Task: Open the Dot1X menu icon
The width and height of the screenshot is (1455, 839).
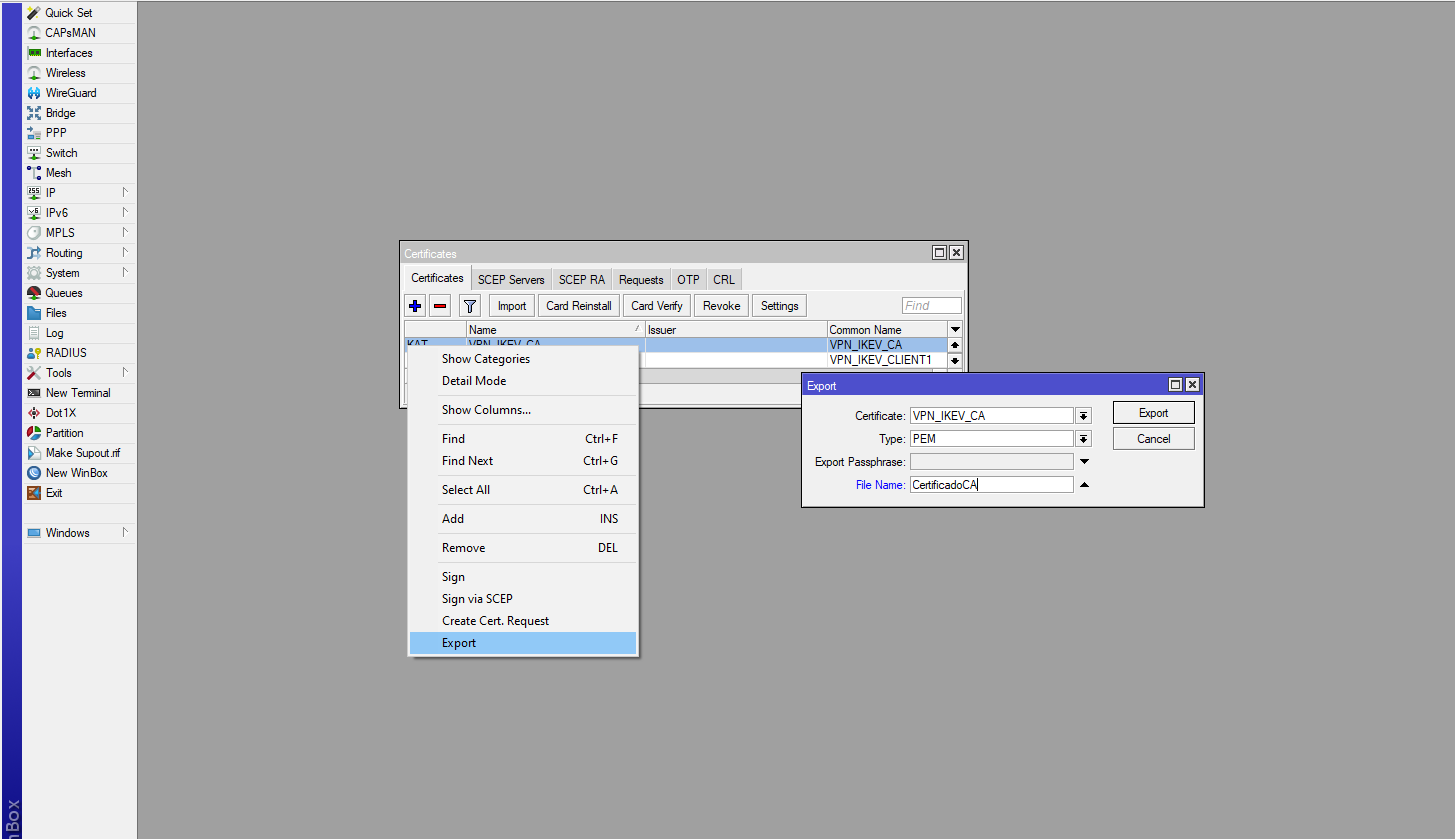Action: (x=34, y=413)
